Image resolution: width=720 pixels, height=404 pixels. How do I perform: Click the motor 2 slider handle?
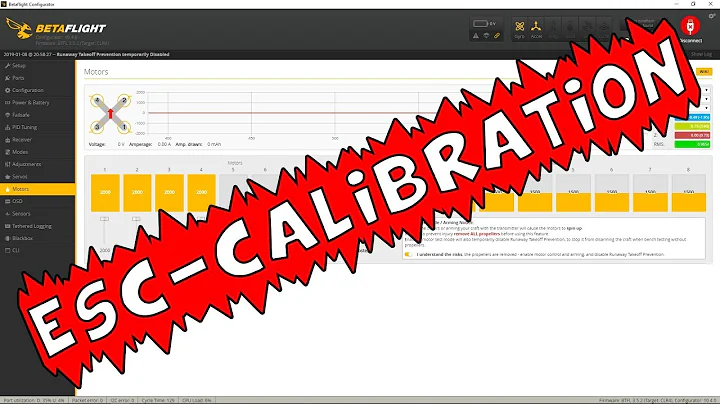136,219
